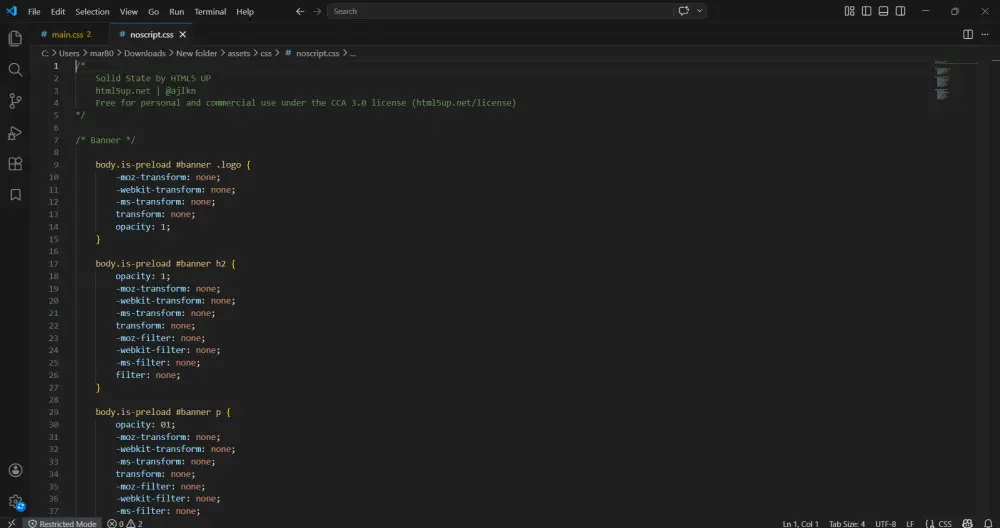Open the View menu

click(129, 11)
